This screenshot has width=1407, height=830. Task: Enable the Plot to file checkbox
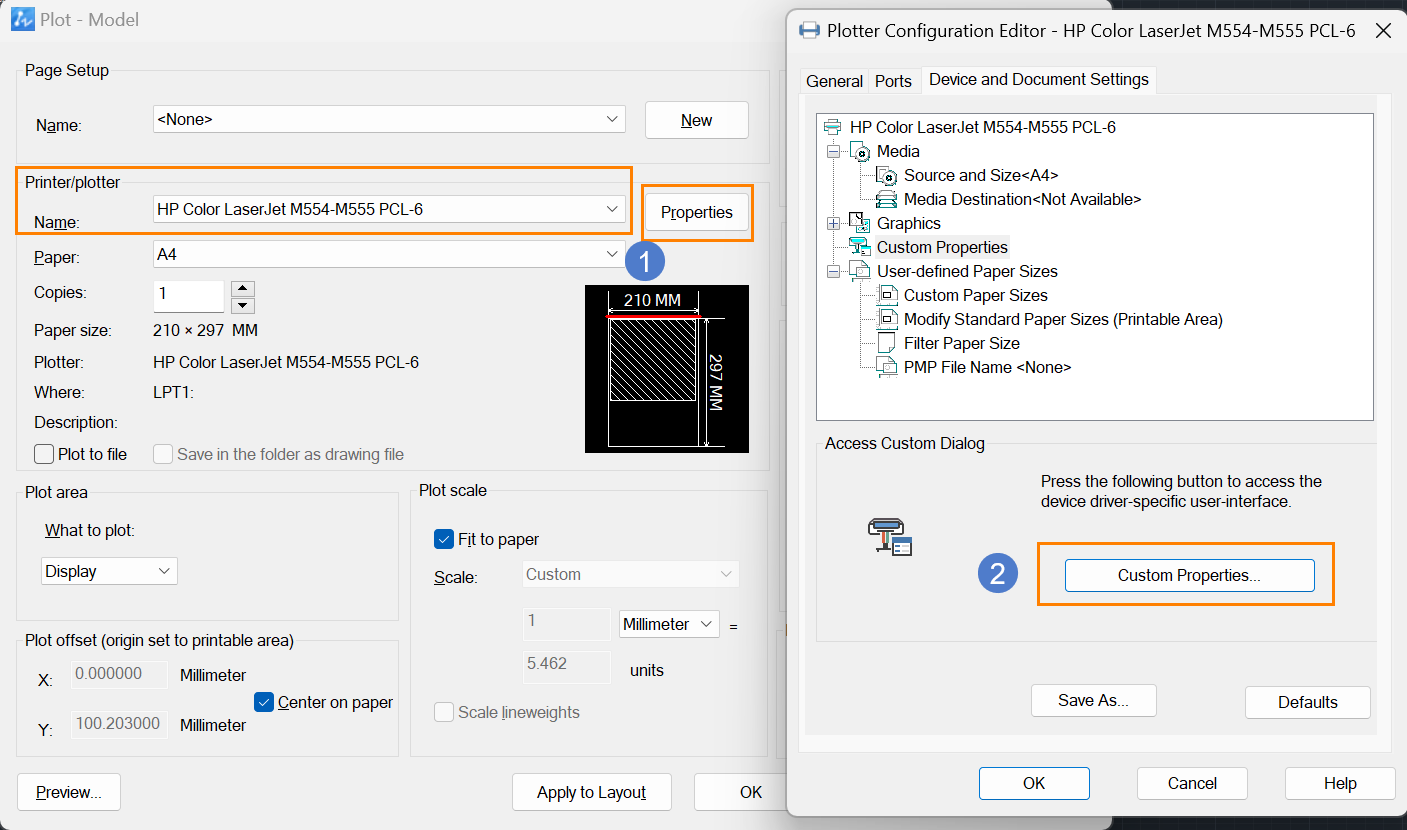[x=44, y=454]
